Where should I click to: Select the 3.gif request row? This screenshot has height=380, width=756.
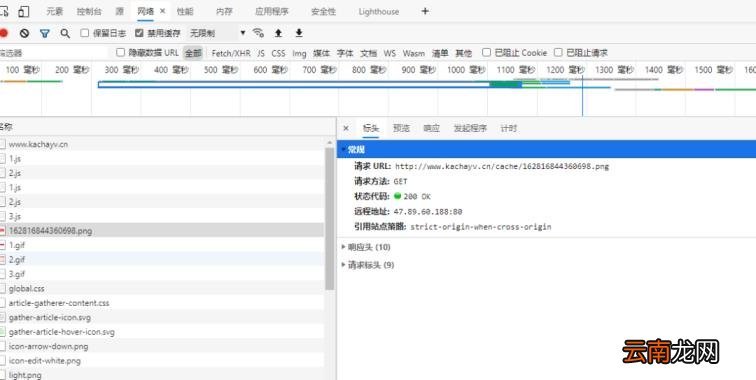[162, 274]
